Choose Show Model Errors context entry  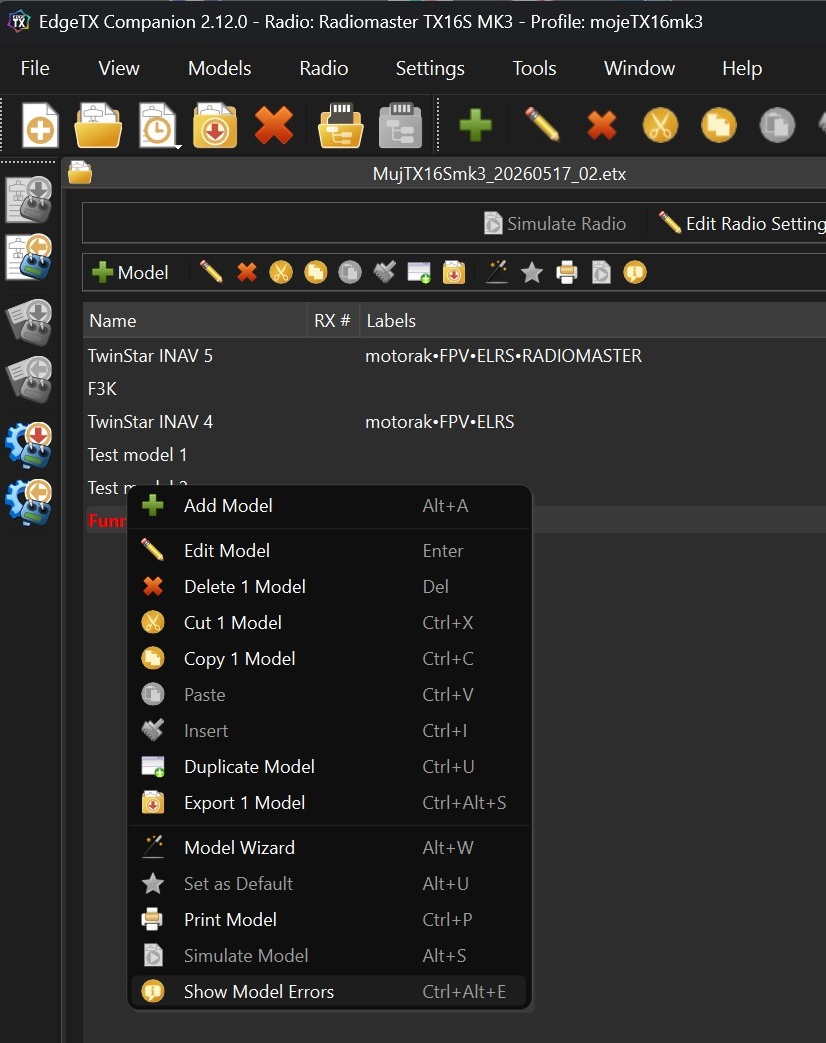tap(329, 991)
